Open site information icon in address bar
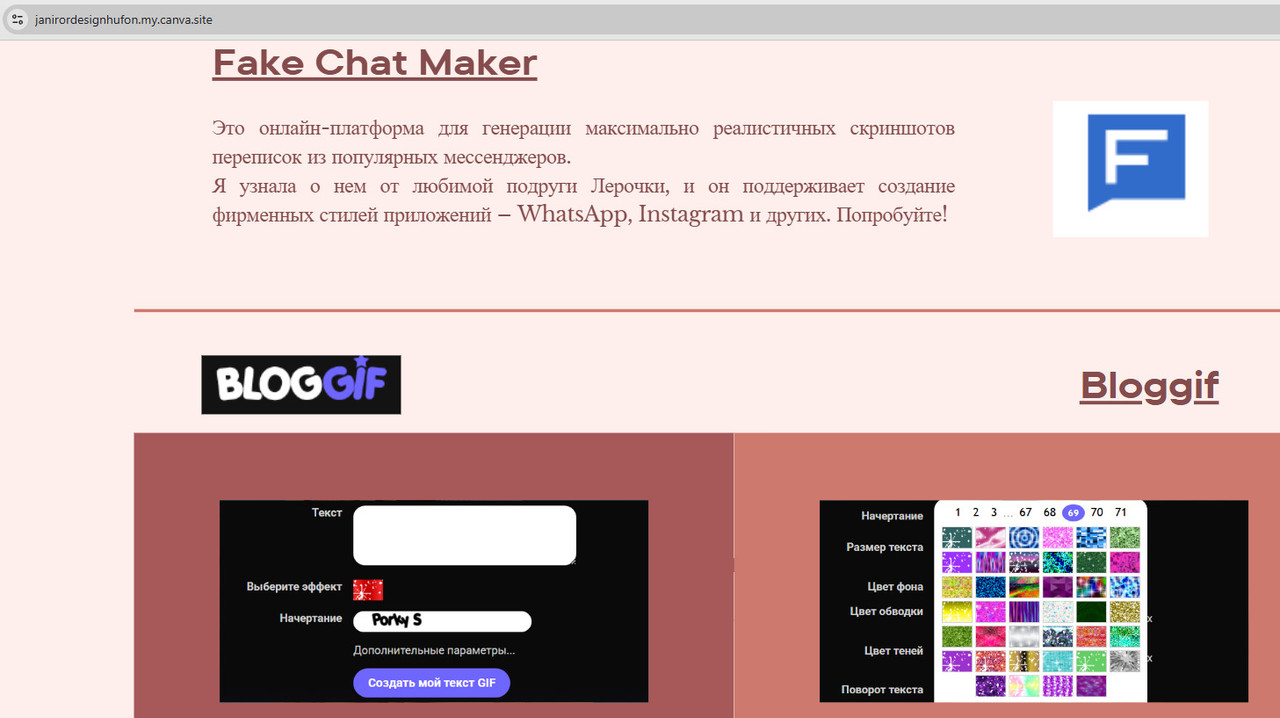The width and height of the screenshot is (1280, 718). 17,20
